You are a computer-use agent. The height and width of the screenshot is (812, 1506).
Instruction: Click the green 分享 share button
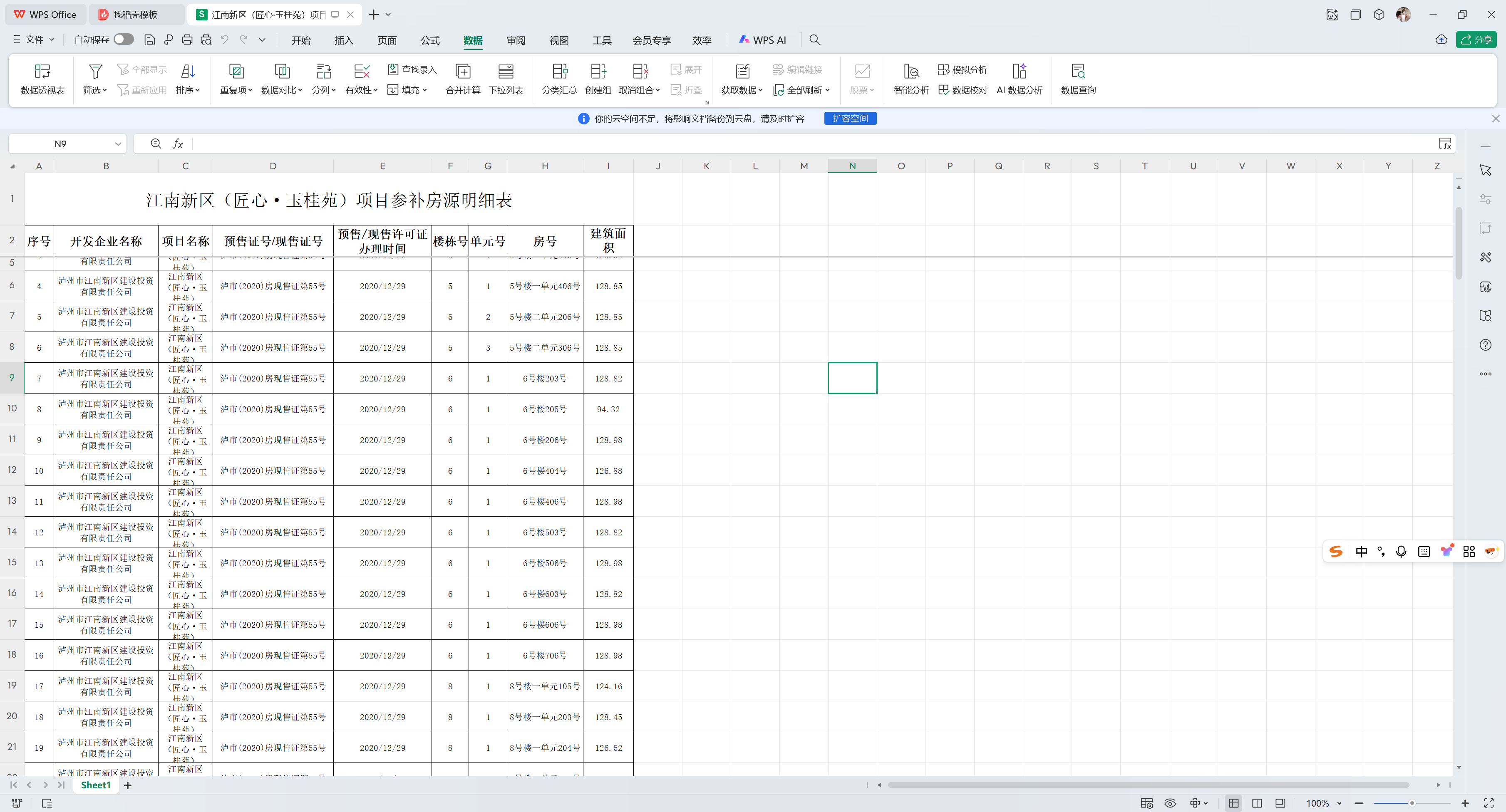point(1476,40)
